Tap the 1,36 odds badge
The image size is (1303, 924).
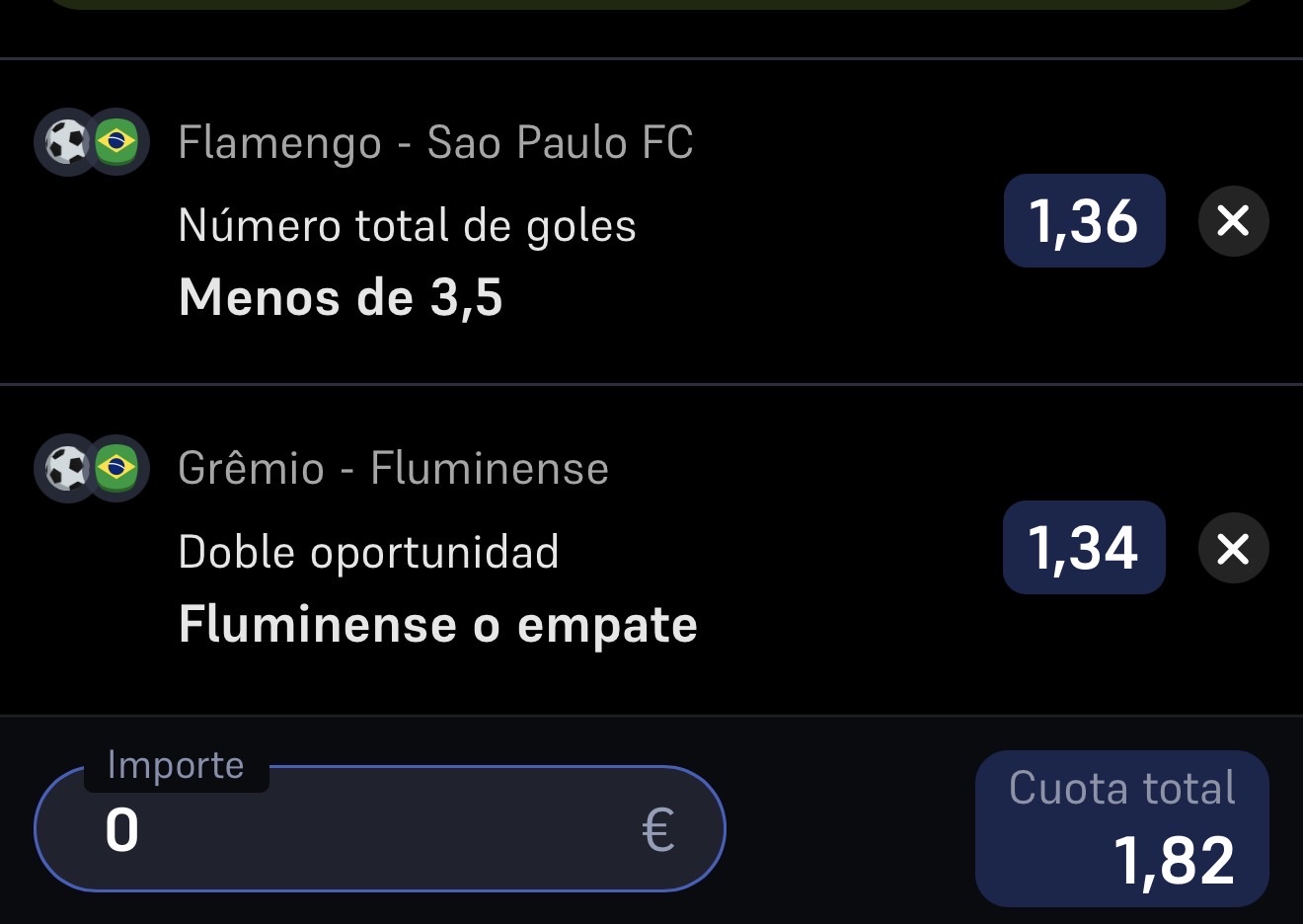(1084, 221)
